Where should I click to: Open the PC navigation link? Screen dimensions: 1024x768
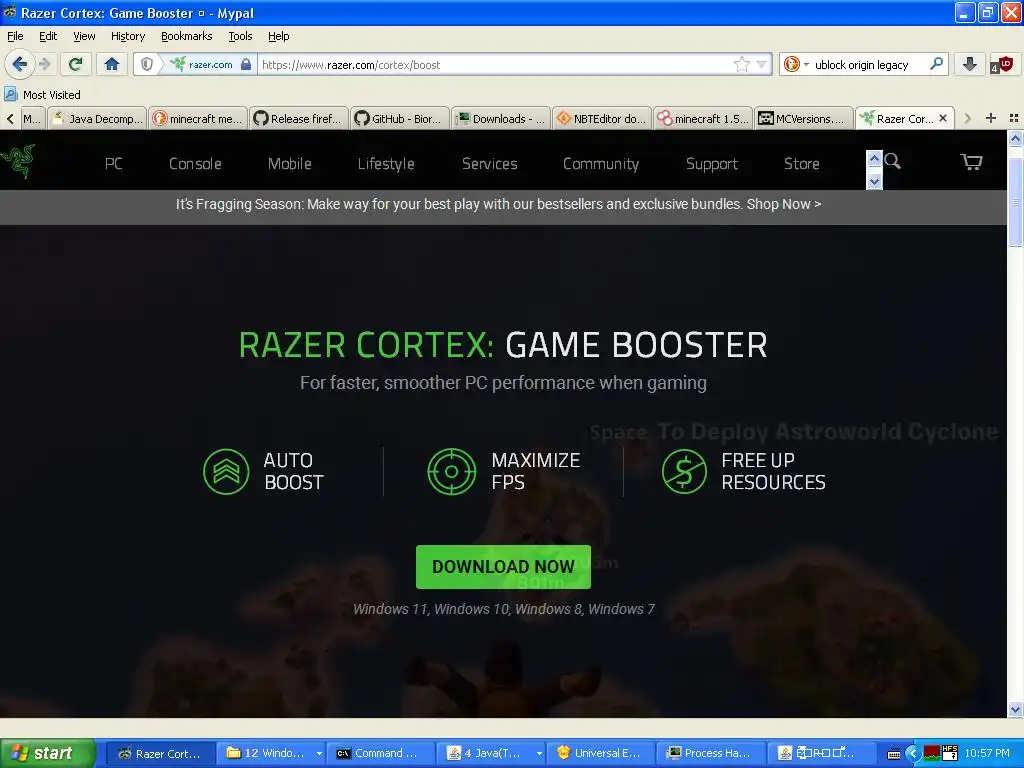[x=114, y=164]
